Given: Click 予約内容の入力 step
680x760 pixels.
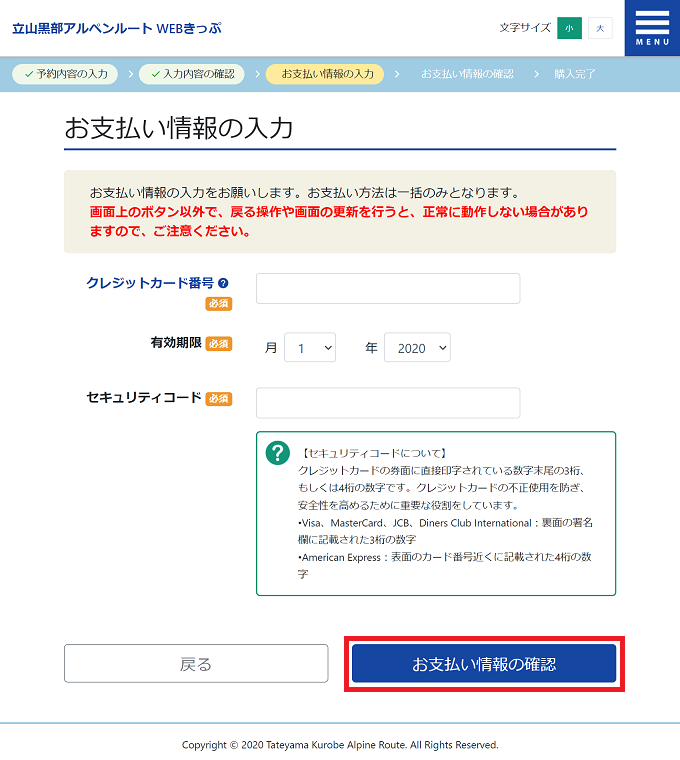Looking at the screenshot, I should [x=65, y=74].
